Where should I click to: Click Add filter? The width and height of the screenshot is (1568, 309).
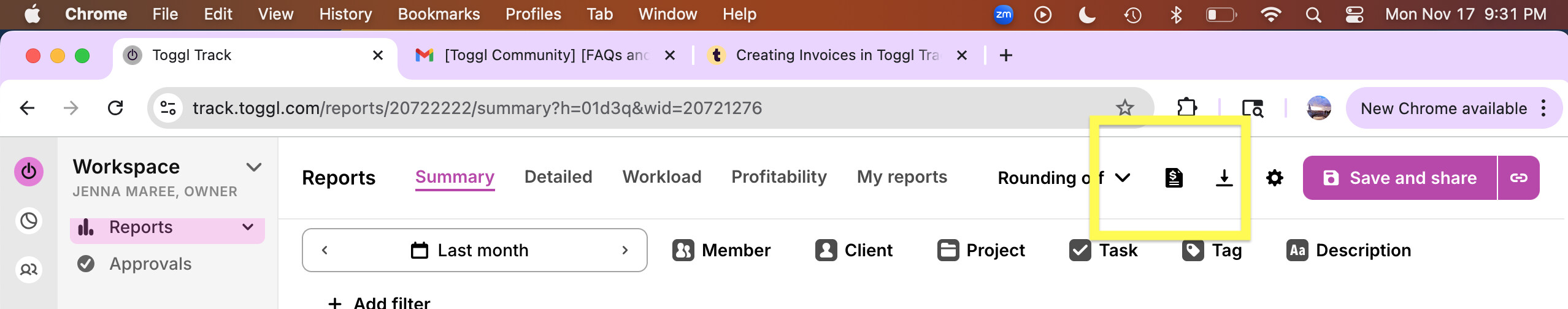380,302
